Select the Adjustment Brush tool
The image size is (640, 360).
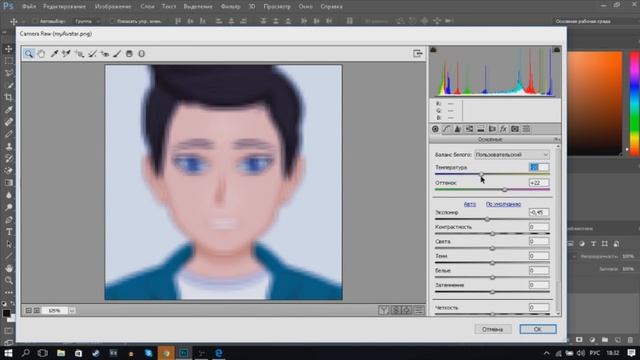pos(117,54)
